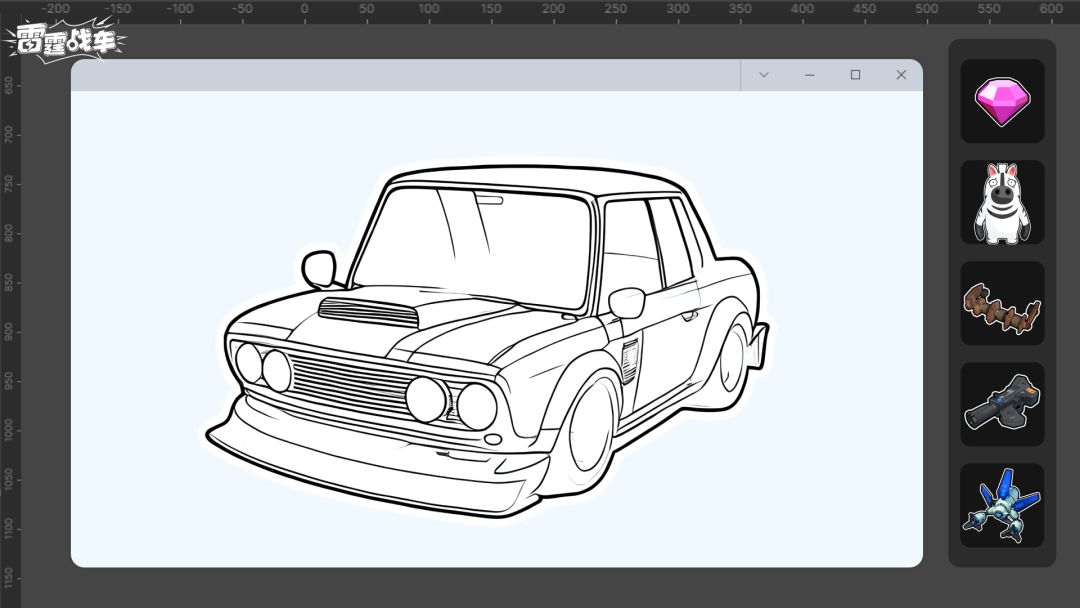The width and height of the screenshot is (1080, 608).
Task: Click the empty window title bar
Action: pos(400,75)
